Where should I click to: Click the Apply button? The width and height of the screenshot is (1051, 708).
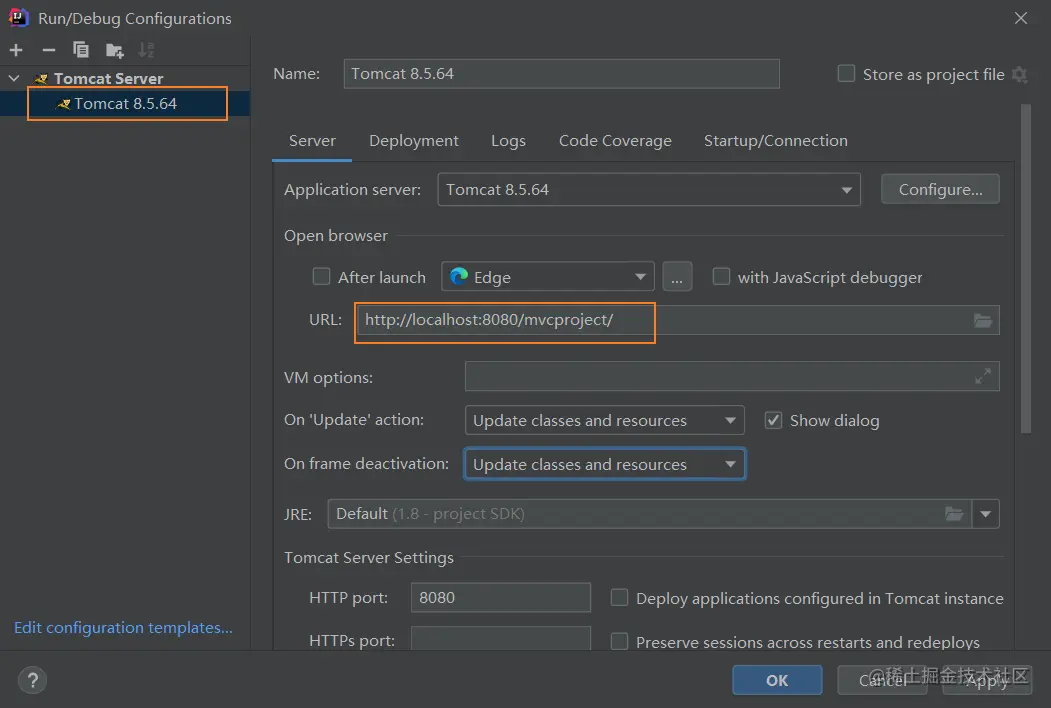coord(986,681)
